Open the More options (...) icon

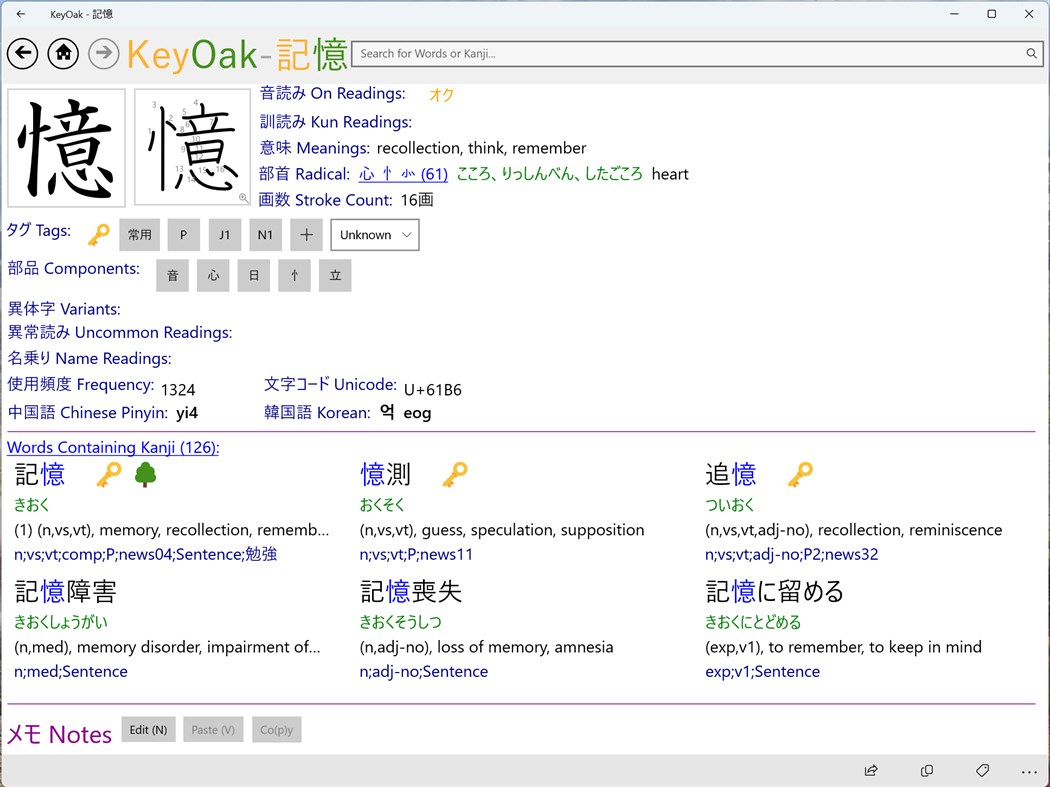pos(1029,770)
